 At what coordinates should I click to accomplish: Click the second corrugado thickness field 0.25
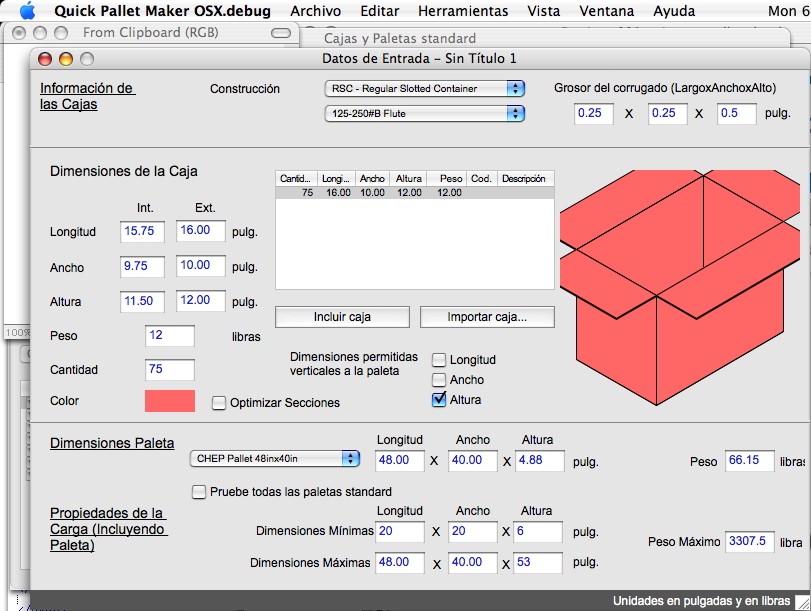(668, 114)
